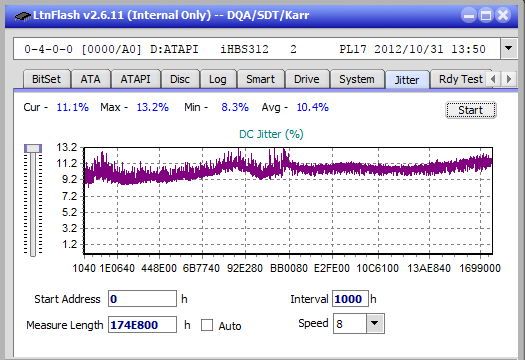Click the Avg value 10.4%
The height and width of the screenshot is (360, 525).
(313, 107)
